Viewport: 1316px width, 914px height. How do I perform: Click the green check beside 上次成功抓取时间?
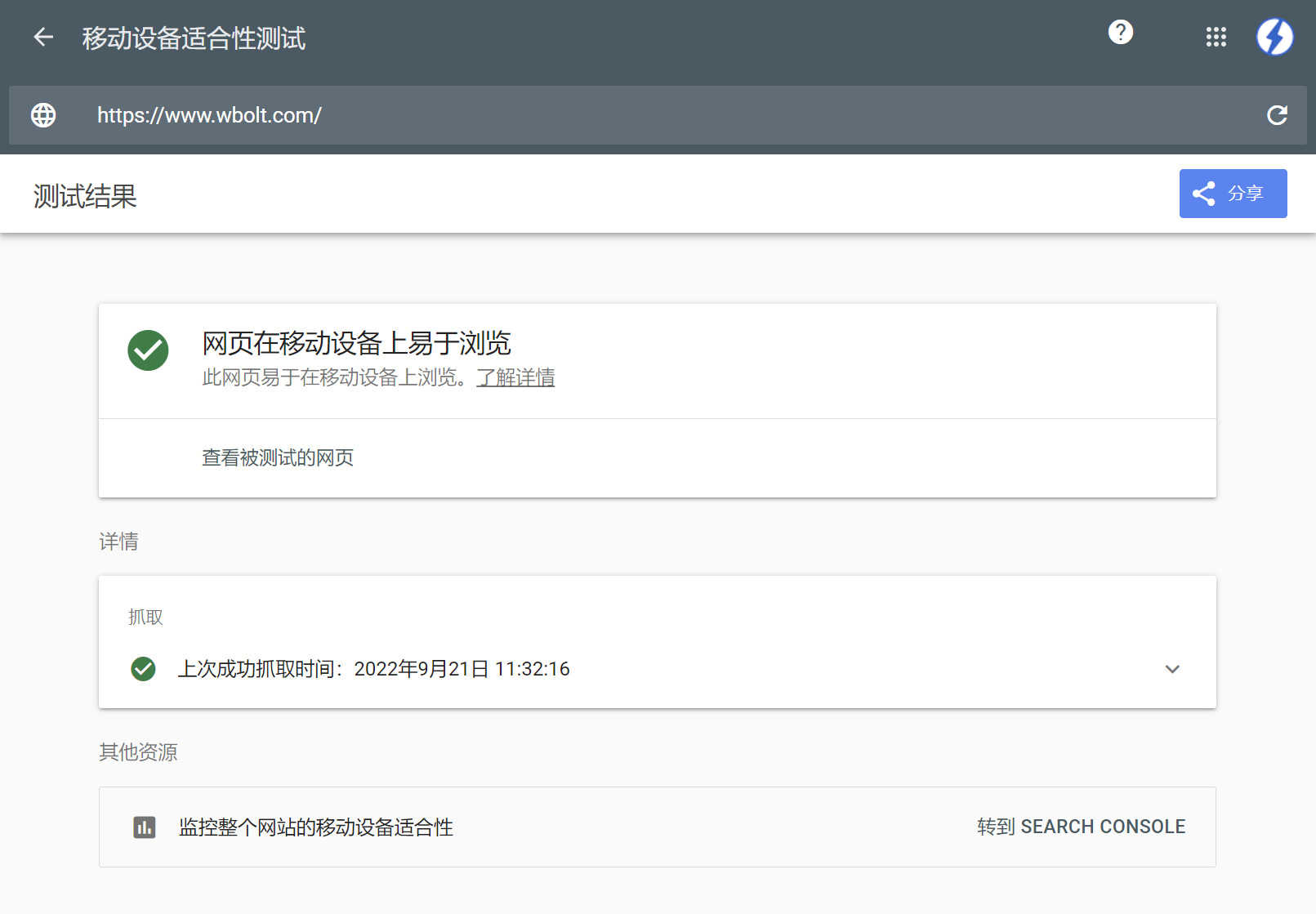click(144, 669)
